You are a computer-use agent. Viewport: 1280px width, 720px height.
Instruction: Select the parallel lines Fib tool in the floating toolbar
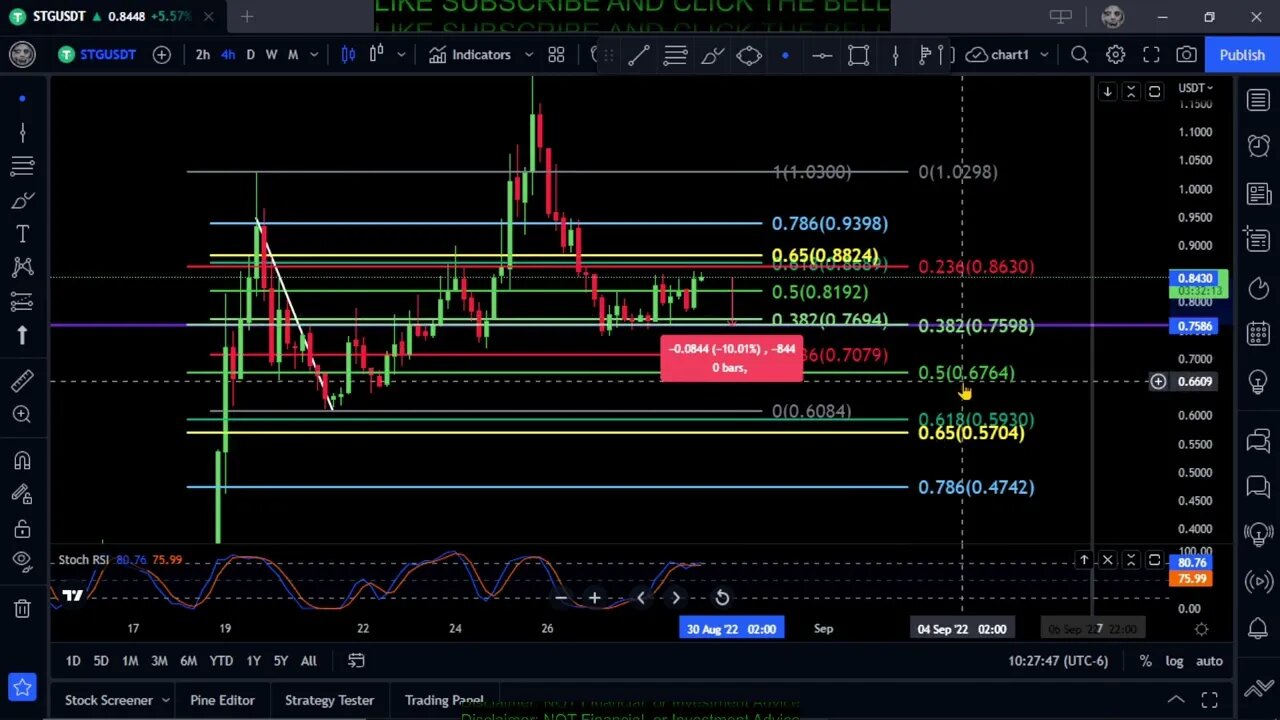click(x=675, y=56)
